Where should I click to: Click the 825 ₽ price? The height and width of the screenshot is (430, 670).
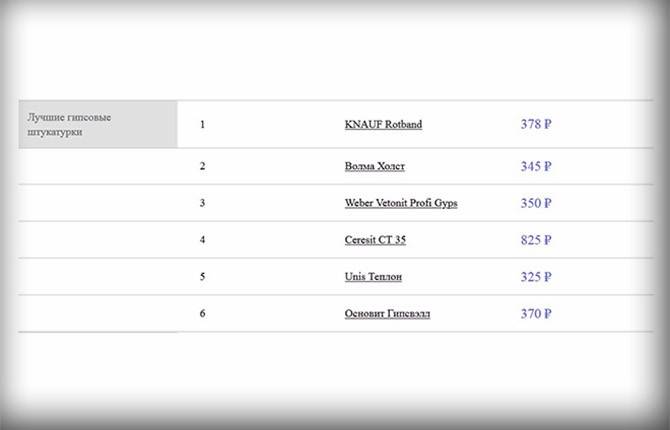[536, 240]
